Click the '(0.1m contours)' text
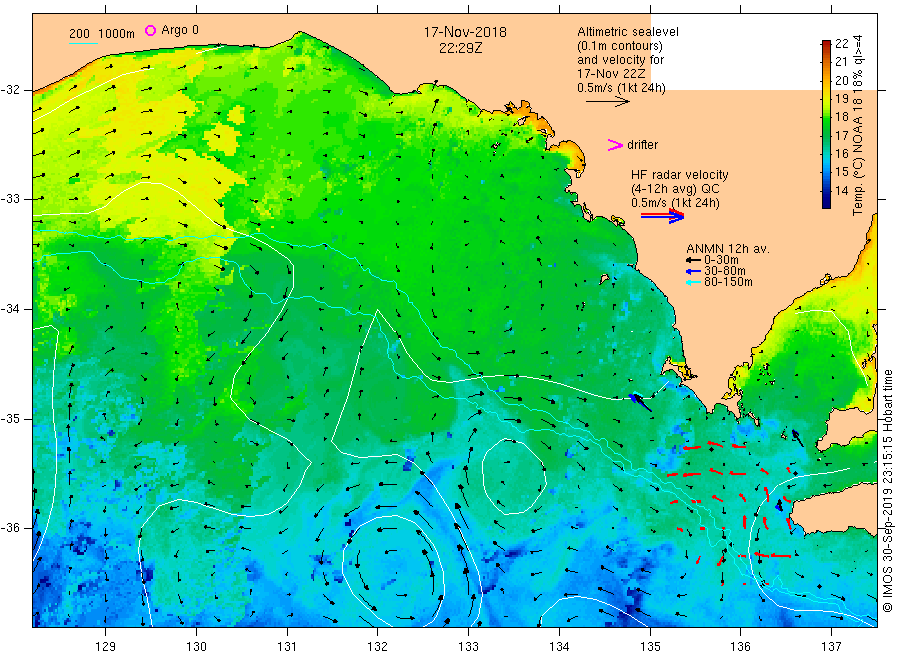Viewport: 900px width, 660px height. pyautogui.click(x=620, y=46)
